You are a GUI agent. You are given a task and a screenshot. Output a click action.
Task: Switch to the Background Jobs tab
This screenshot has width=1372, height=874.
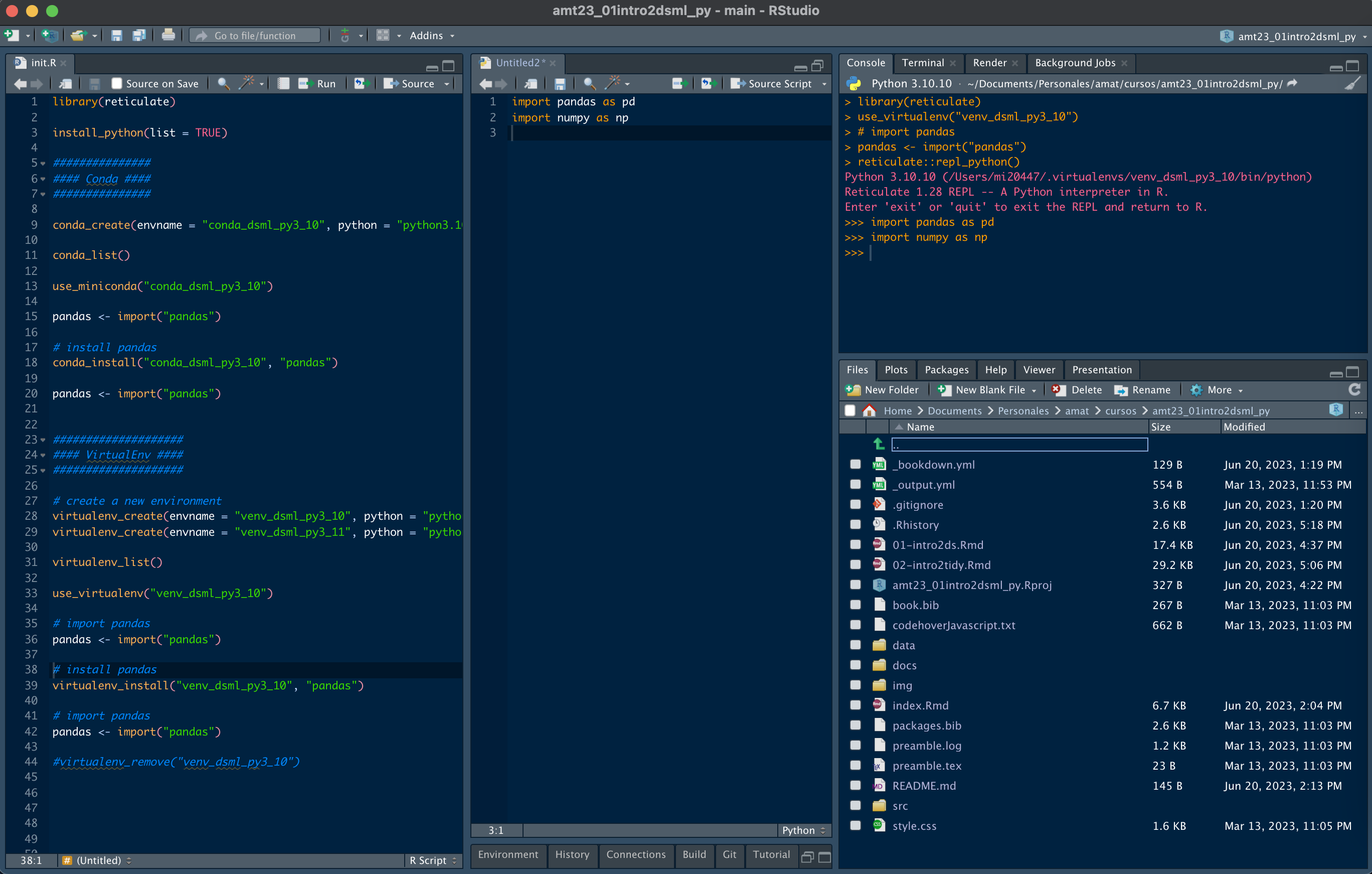(x=1075, y=63)
